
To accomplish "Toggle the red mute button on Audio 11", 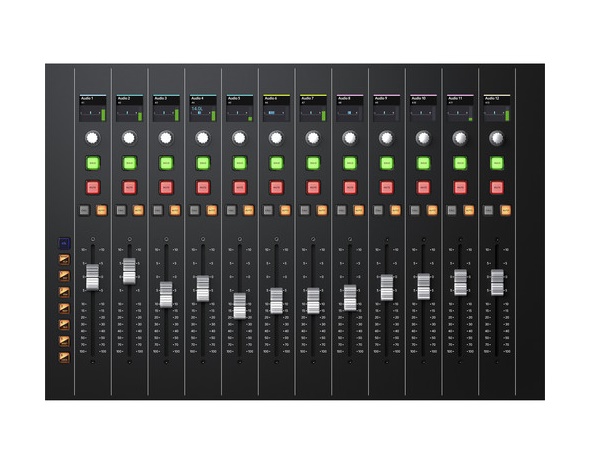I will 460,187.
